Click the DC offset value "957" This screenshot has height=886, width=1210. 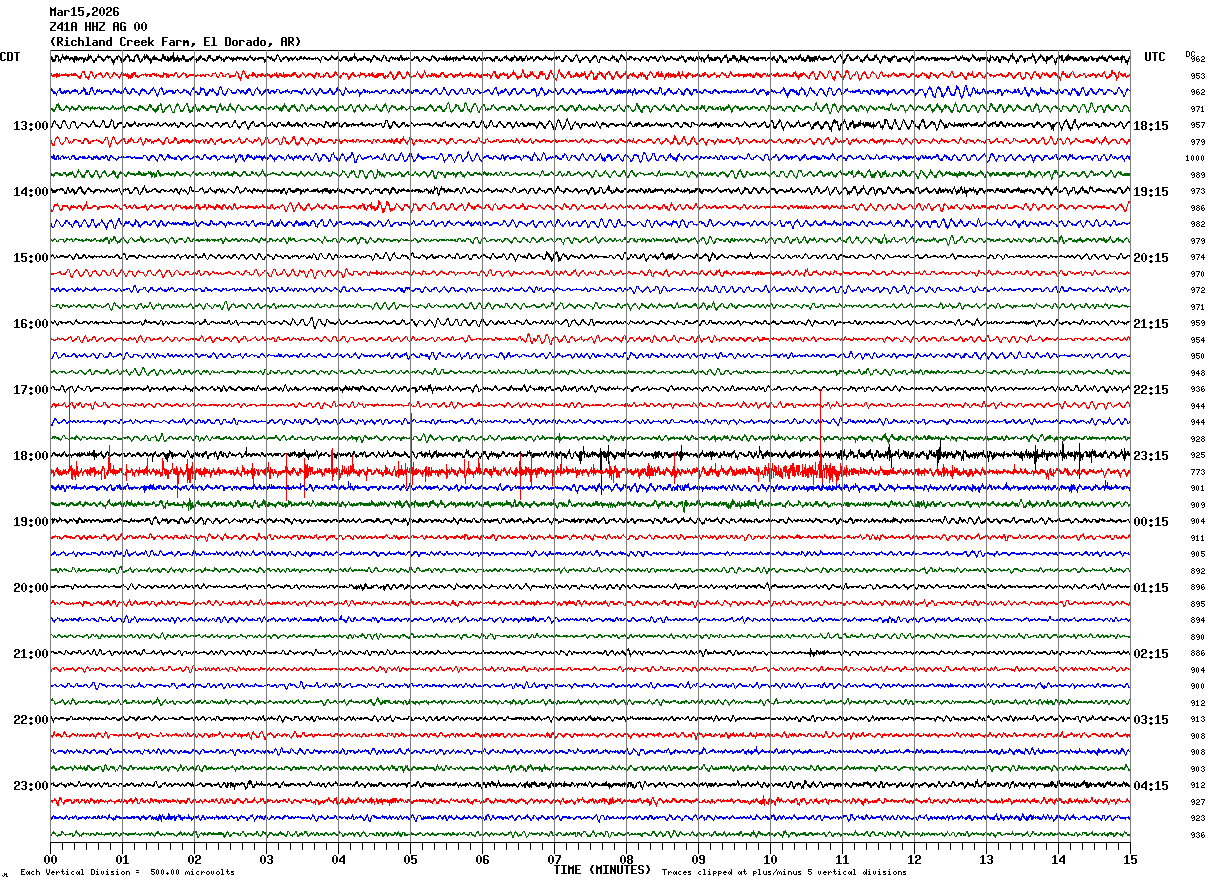point(1197,126)
